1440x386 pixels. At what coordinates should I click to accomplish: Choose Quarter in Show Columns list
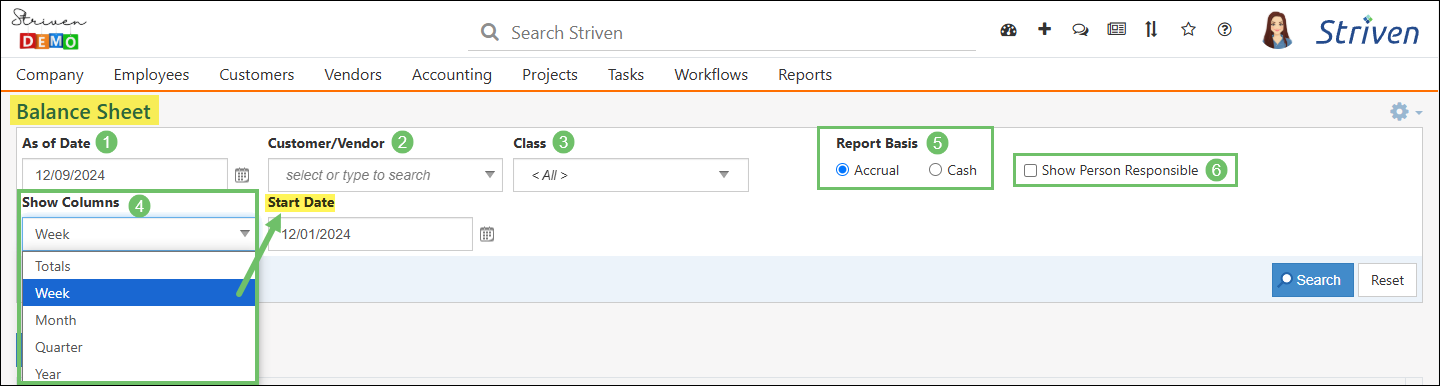[x=139, y=347]
